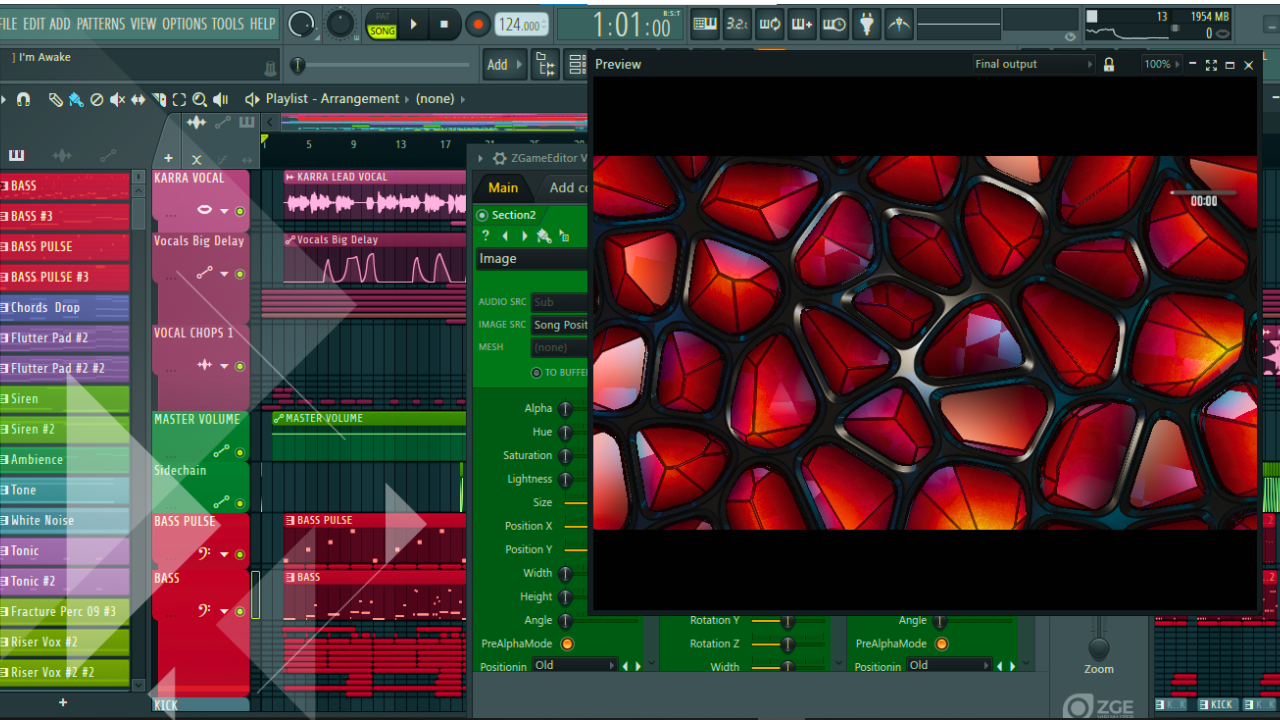
Task: Switch to SONG mode
Action: click(x=382, y=31)
